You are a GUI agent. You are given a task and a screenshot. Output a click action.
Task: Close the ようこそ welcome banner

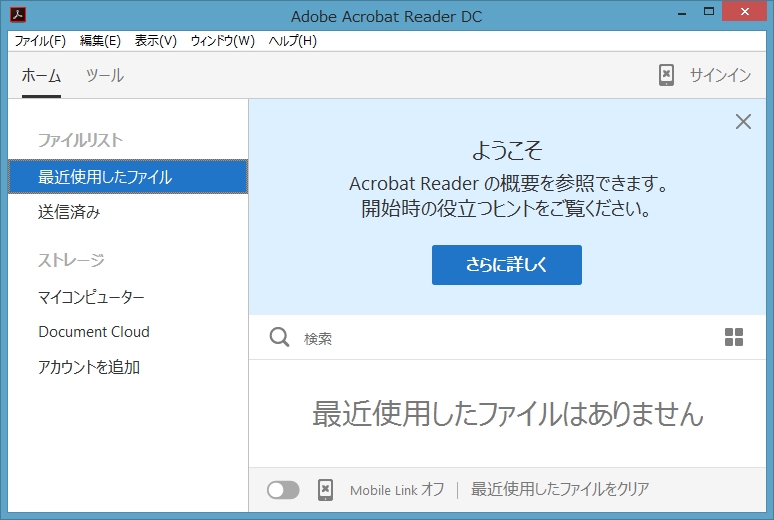(x=743, y=121)
